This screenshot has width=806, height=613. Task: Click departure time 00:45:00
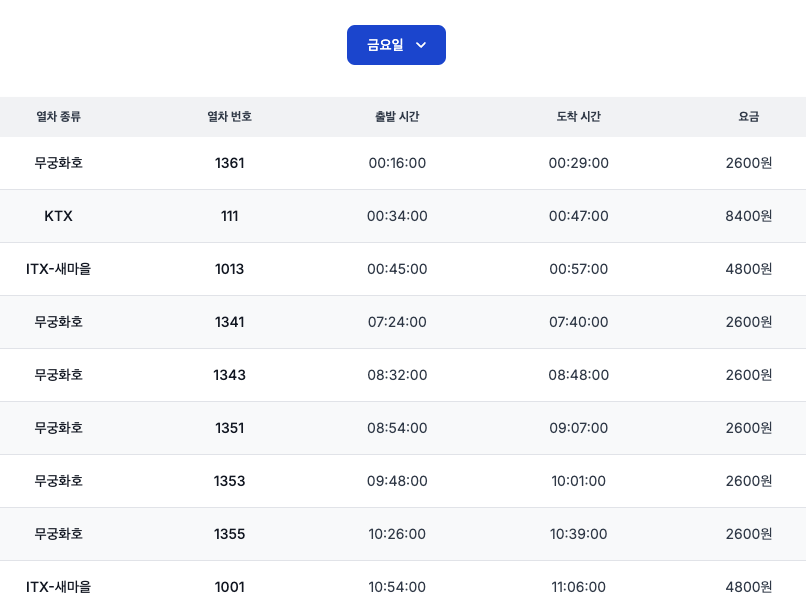pos(397,269)
